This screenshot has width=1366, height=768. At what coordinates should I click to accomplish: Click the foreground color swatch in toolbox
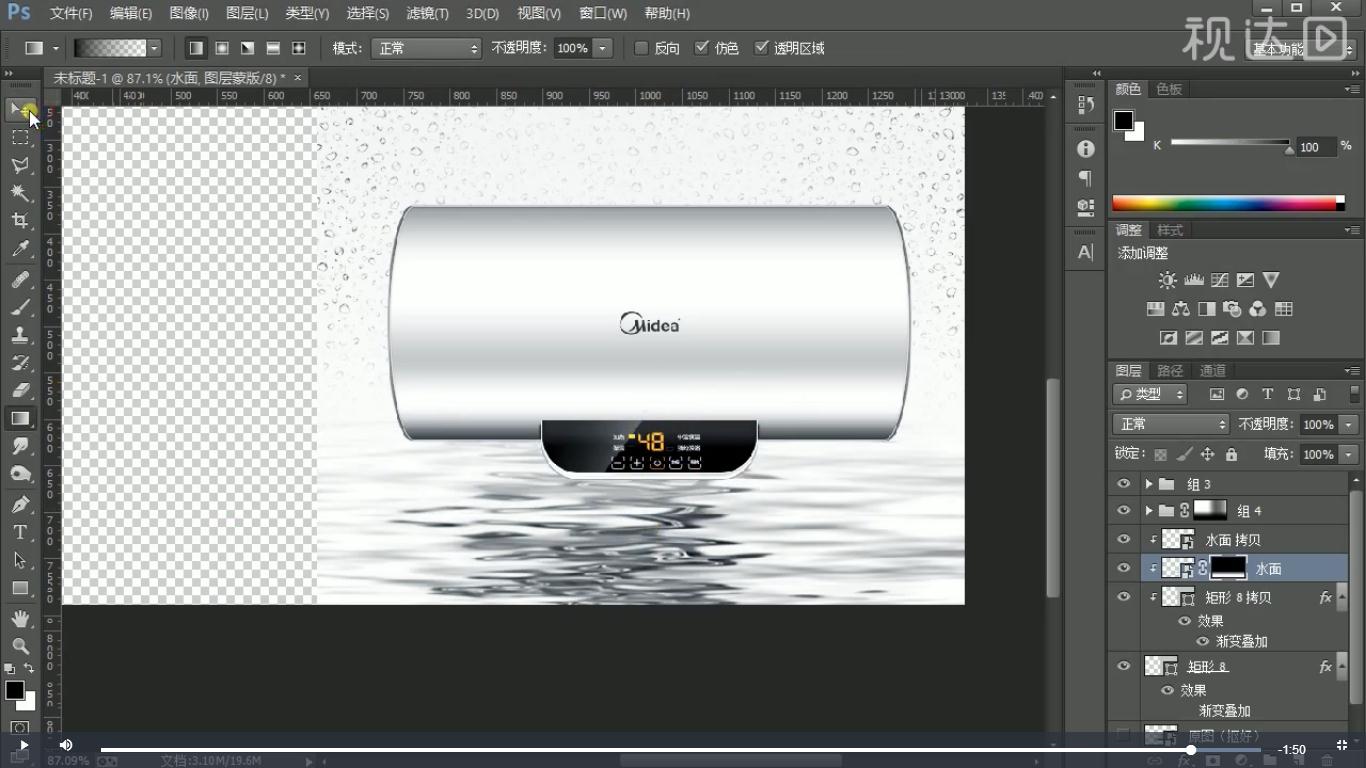(x=14, y=690)
